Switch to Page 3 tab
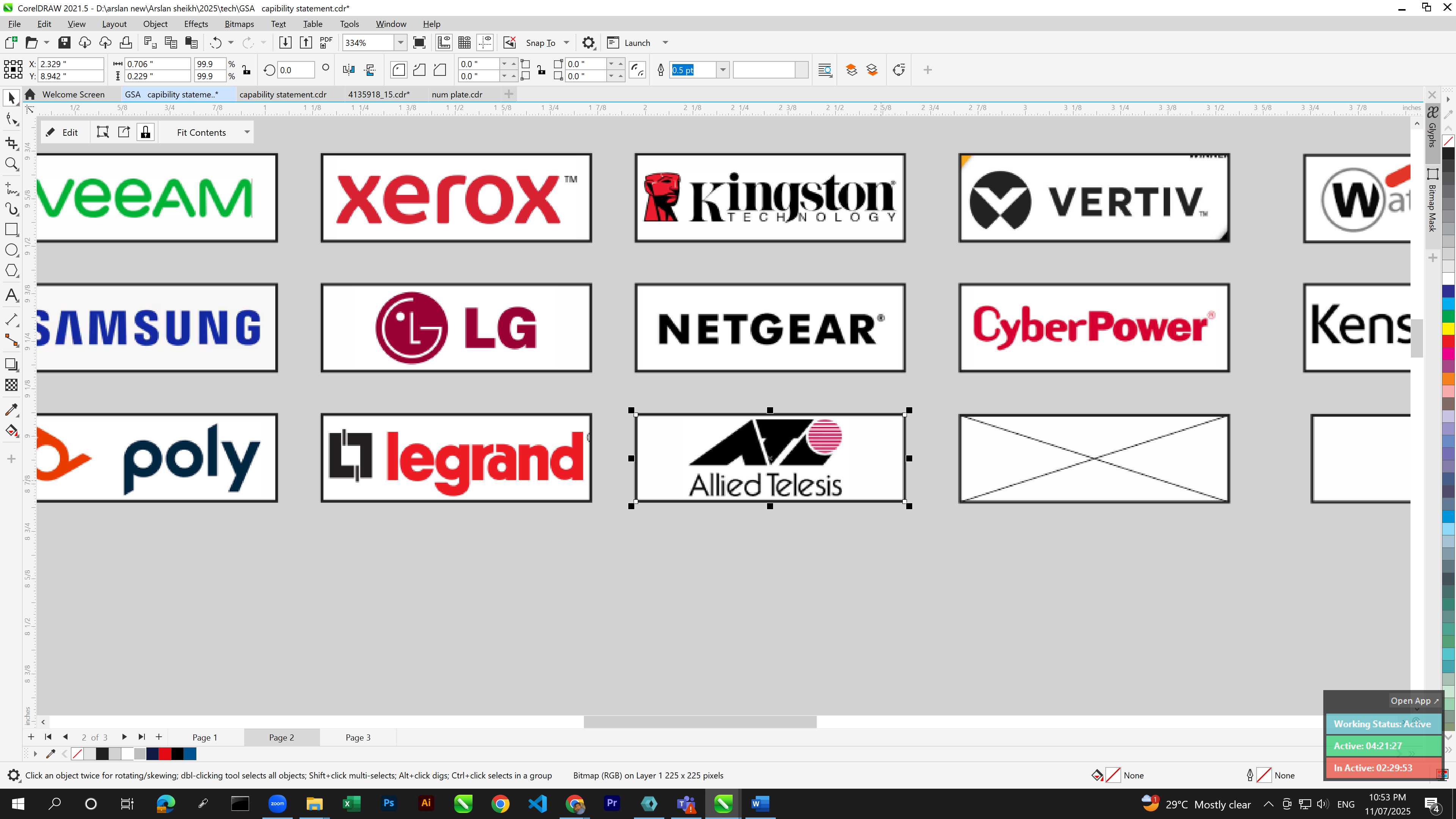The height and width of the screenshot is (819, 1456). (x=358, y=737)
